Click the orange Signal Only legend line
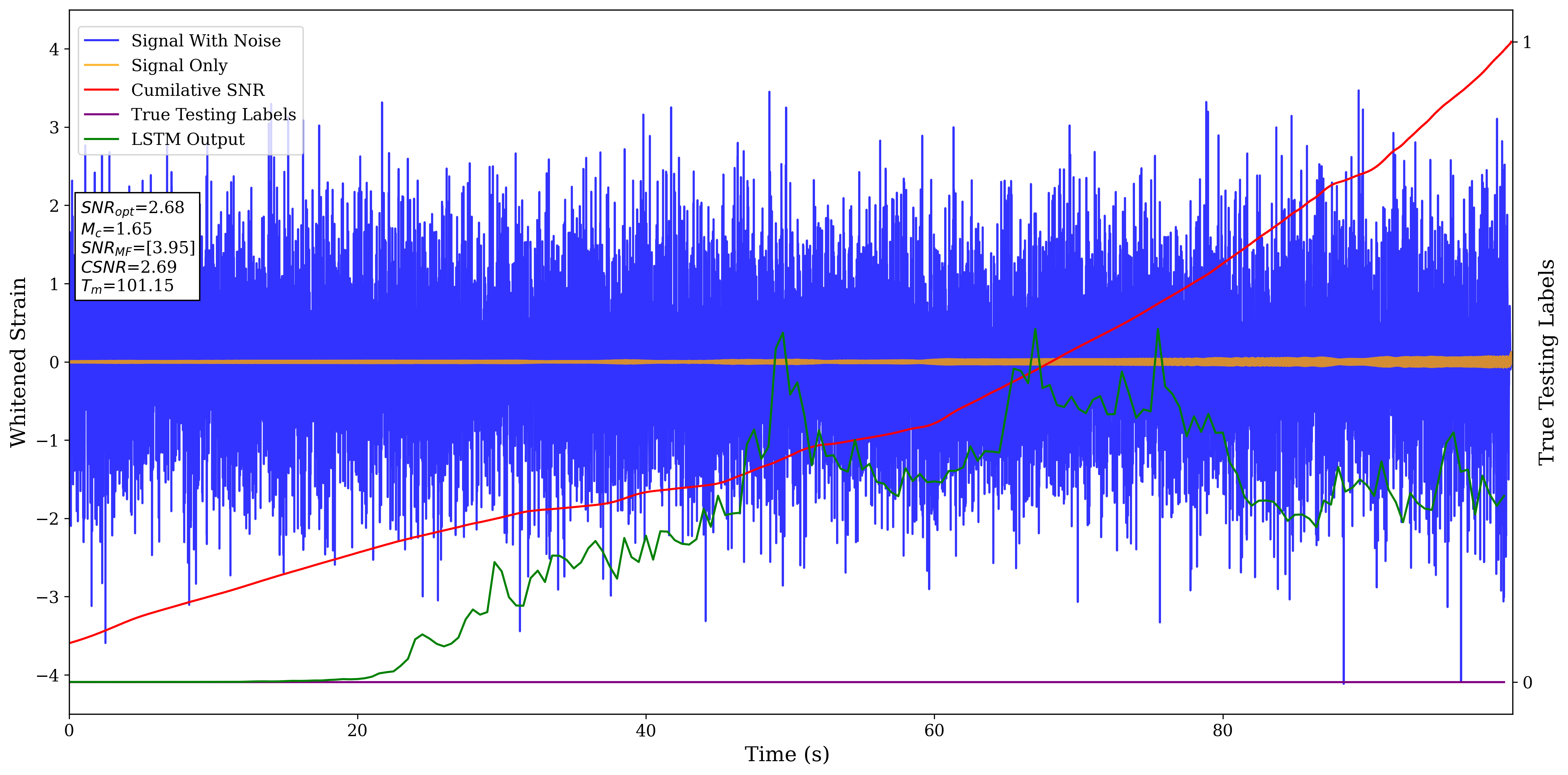Image resolution: width=1568 pixels, height=775 pixels. click(x=102, y=66)
